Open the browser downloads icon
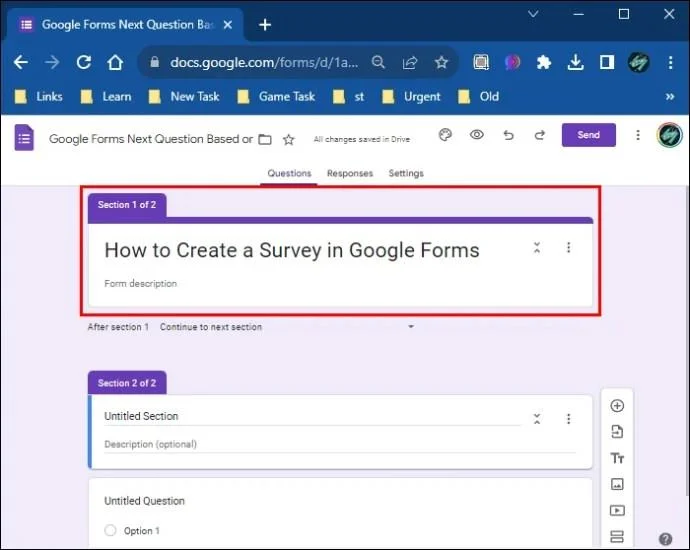 [575, 62]
